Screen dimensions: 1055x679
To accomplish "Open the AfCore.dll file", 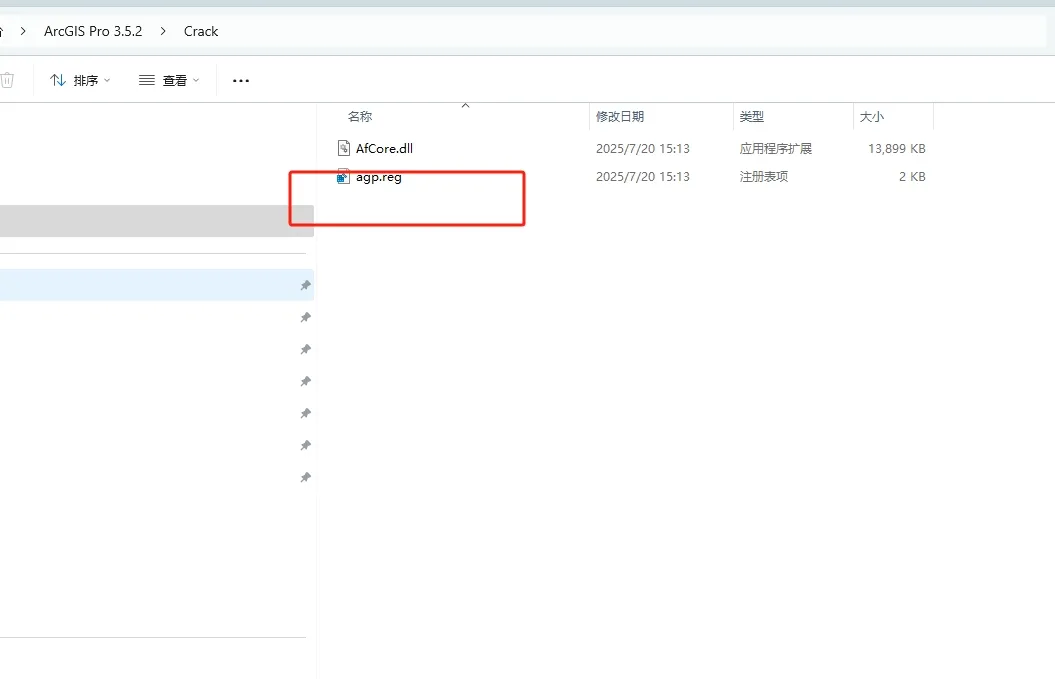I will [384, 148].
